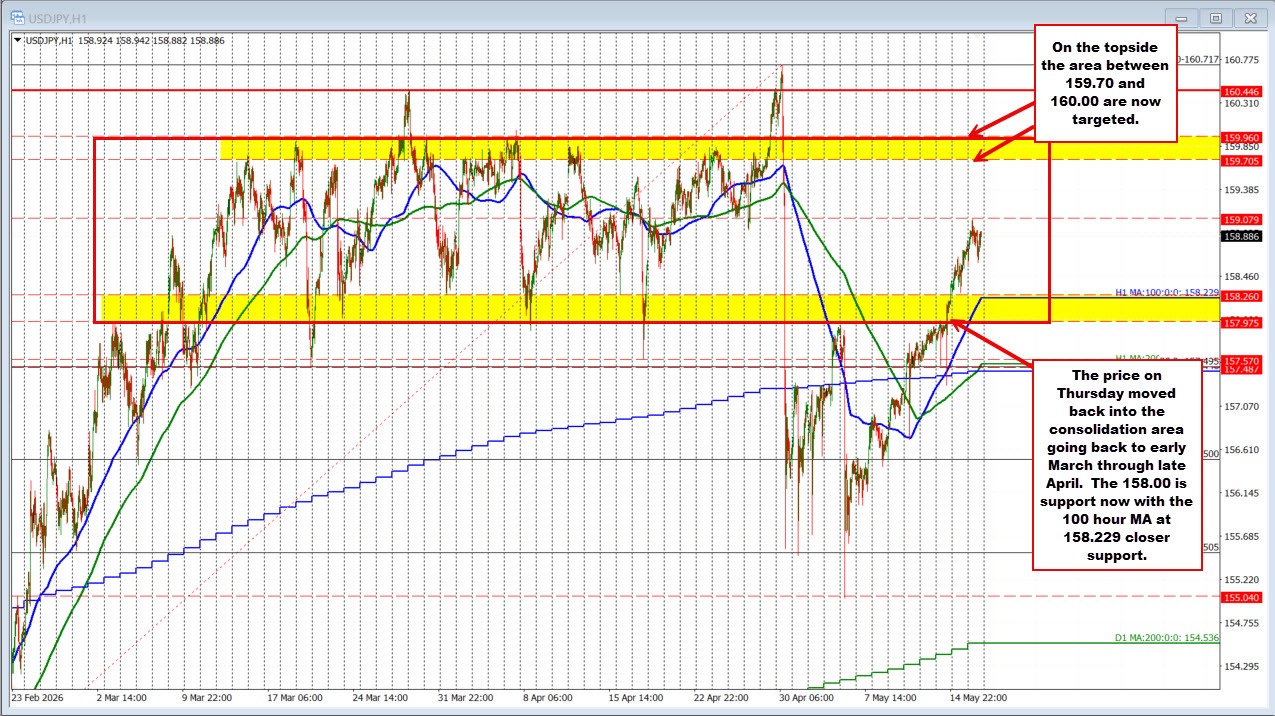Click price scale value 154.295
This screenshot has height=716, width=1275.
(x=1240, y=666)
